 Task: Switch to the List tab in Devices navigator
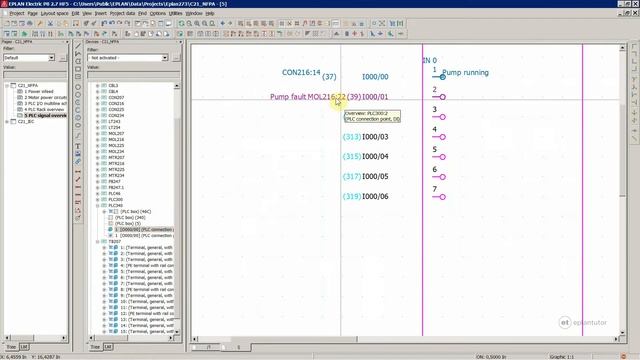click(108, 347)
